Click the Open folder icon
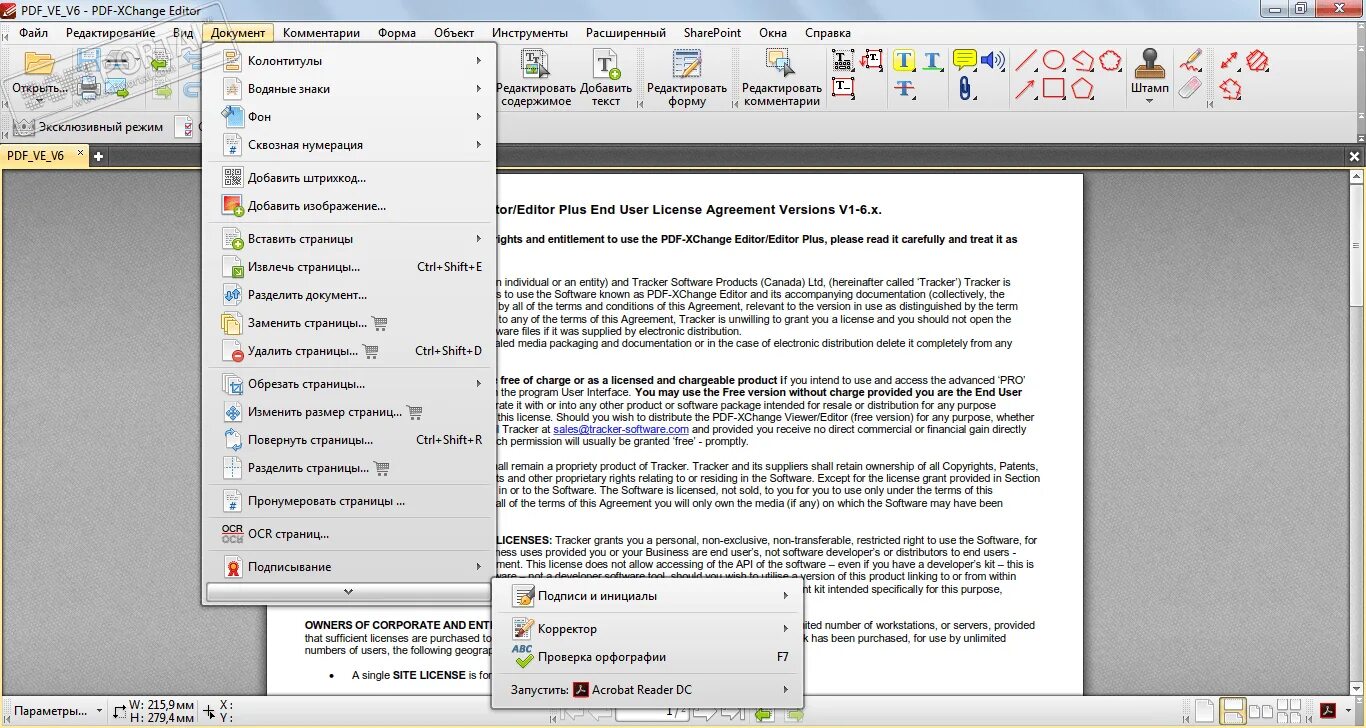This screenshot has width=1366, height=728. 39,63
